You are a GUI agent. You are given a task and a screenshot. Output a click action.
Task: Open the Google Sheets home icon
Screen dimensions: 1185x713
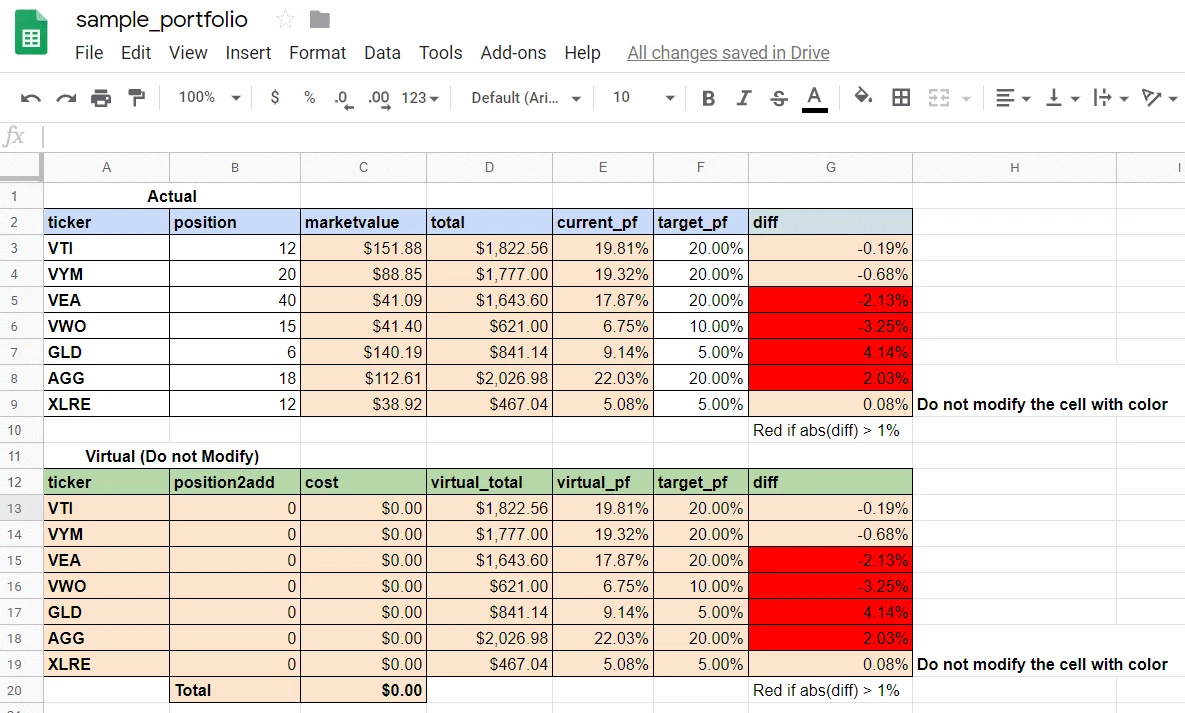tap(31, 33)
